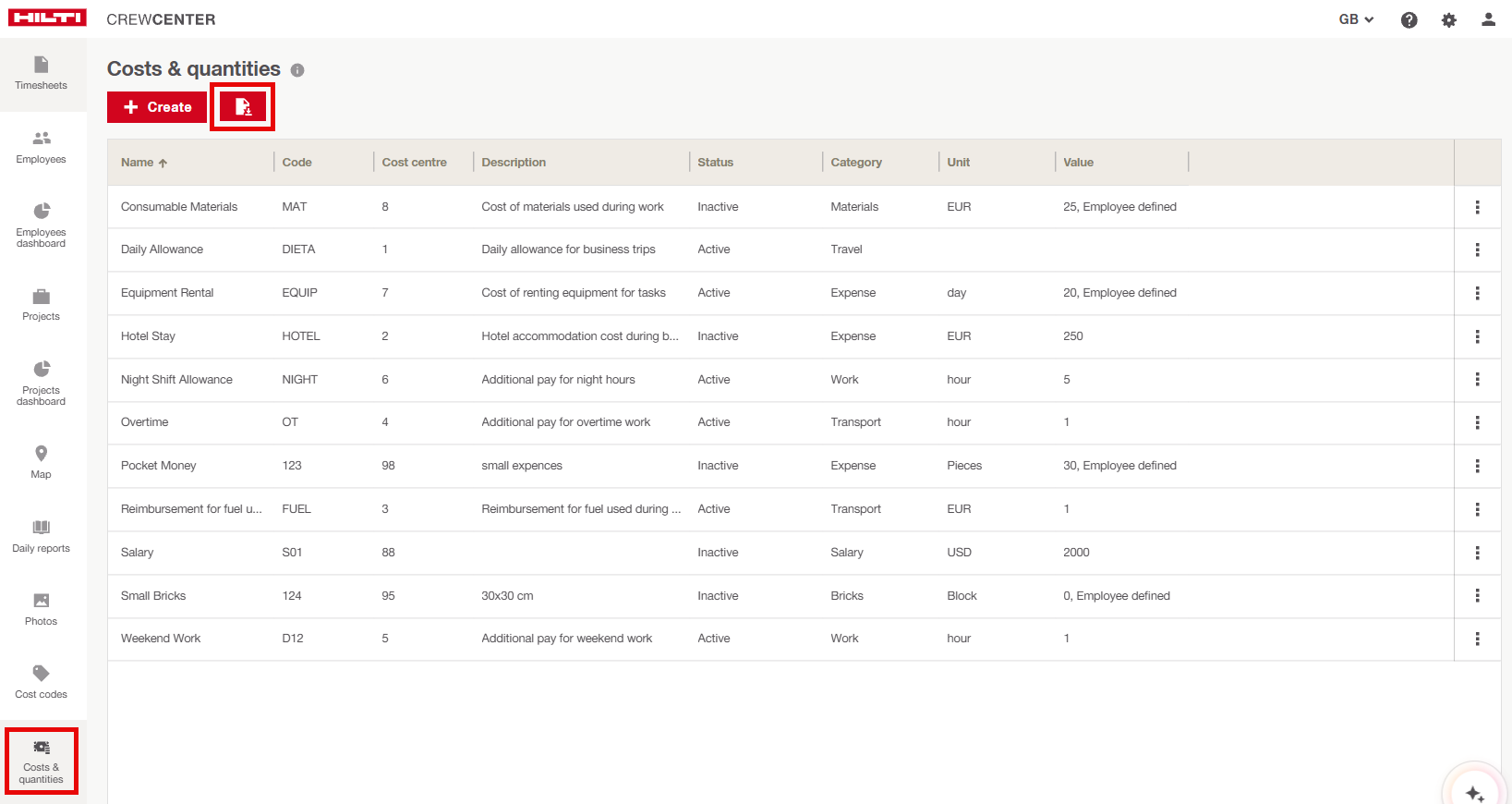Viewport: 1512px width, 804px height.
Task: Select the Weekend Work name cell
Action: coord(161,639)
